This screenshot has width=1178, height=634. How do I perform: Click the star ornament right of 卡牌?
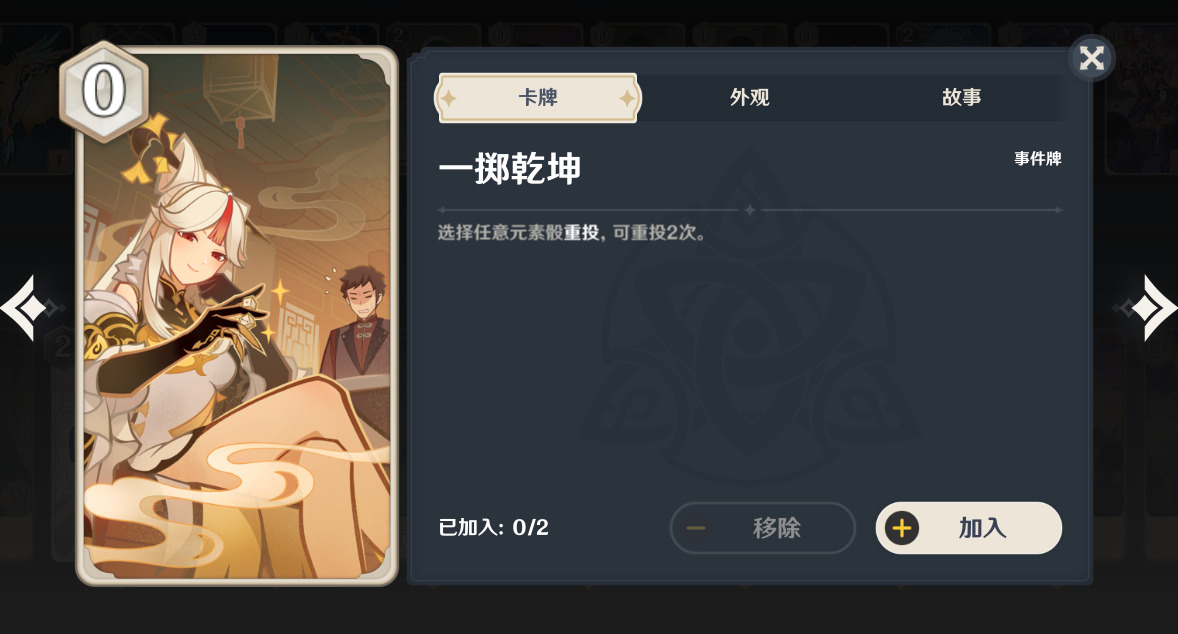627,98
